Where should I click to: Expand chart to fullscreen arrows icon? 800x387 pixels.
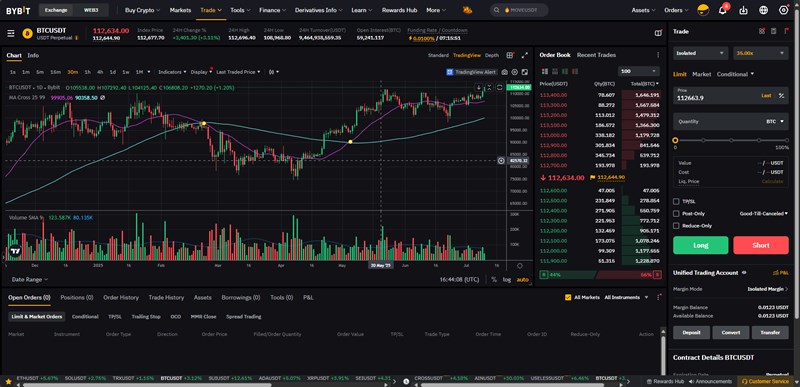(525, 55)
